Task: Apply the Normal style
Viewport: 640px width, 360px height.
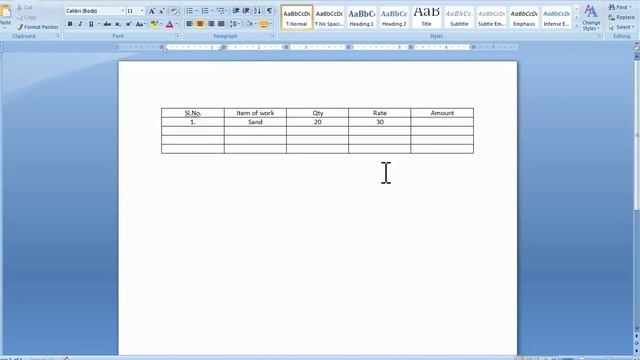Action: click(x=297, y=17)
